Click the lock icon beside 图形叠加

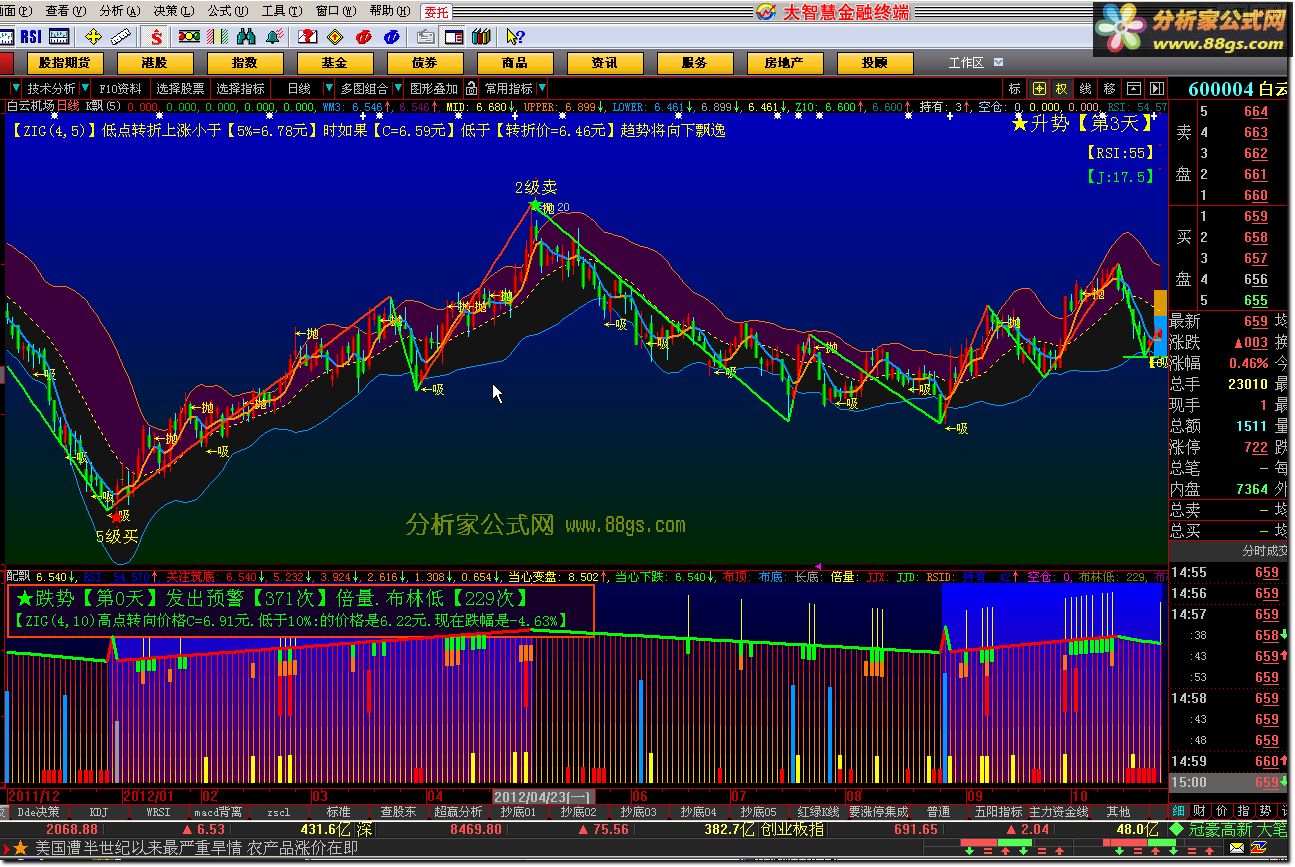[470, 89]
